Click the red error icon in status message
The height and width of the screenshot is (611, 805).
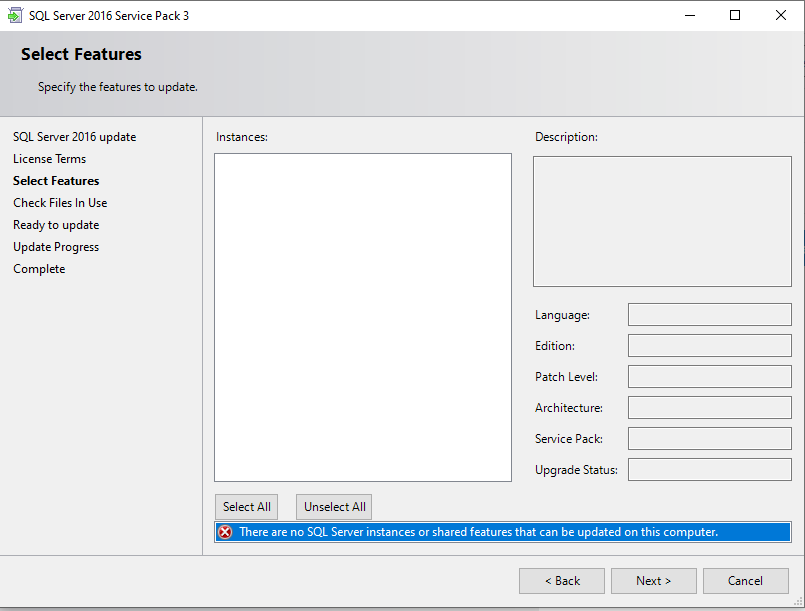point(225,532)
